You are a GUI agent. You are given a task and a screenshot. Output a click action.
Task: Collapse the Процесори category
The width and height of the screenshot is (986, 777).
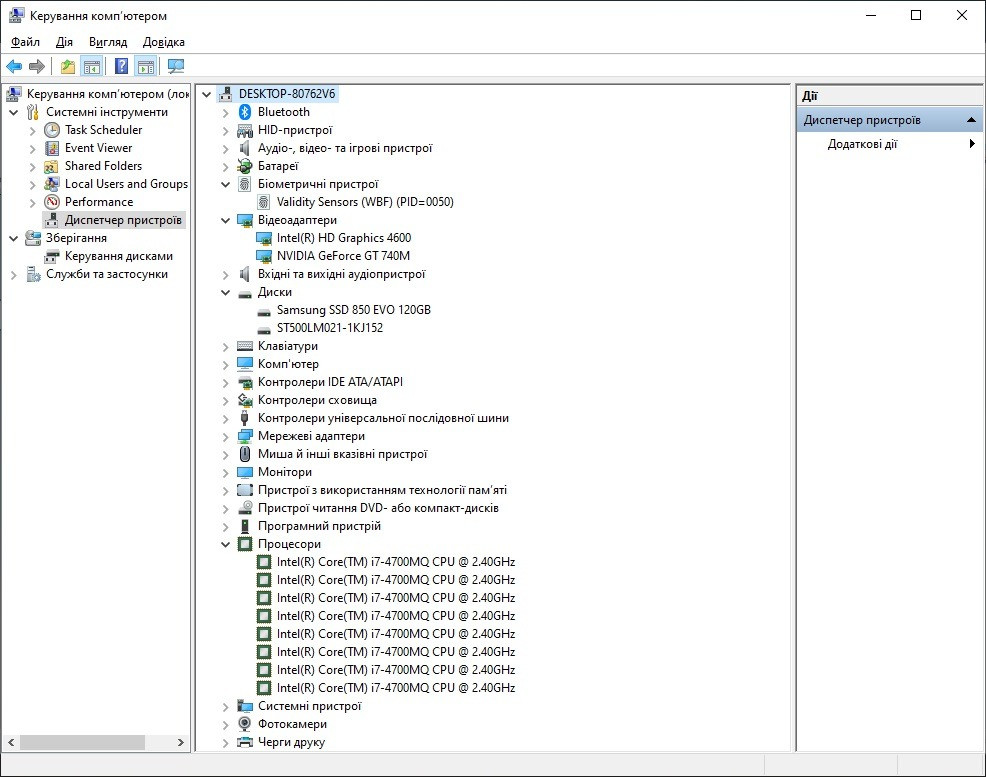(x=226, y=544)
